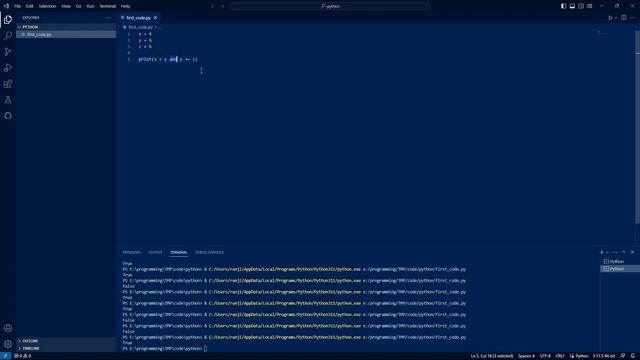Close the first_code.py tab
The height and width of the screenshot is (360, 640).
[x=156, y=18]
